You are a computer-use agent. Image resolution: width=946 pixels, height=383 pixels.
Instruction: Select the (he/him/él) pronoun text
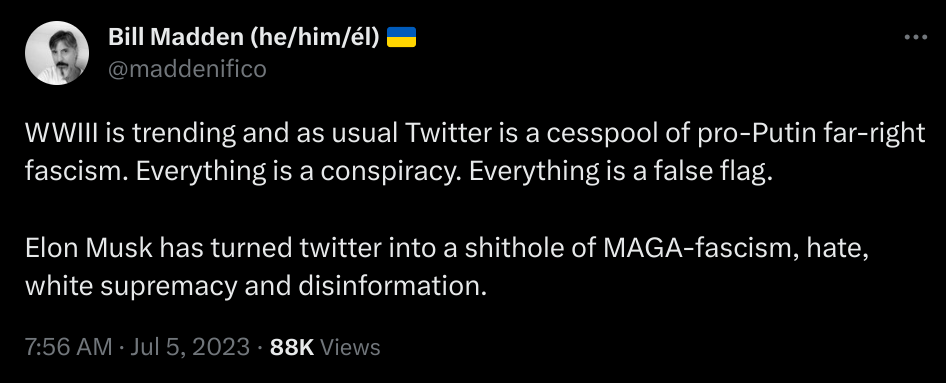[x=311, y=37]
